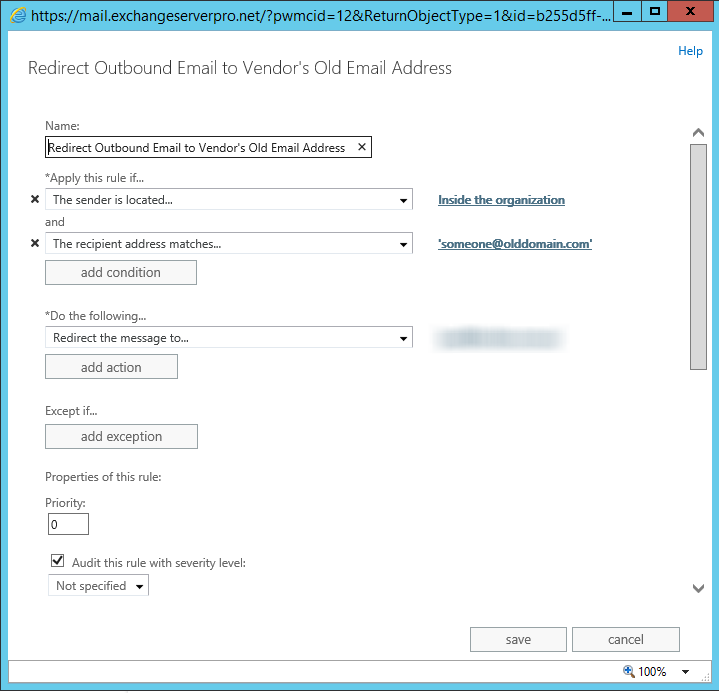This screenshot has width=719, height=693.
Task: Open 'The recipient address matches...' dropdown
Action: pyautogui.click(x=403, y=244)
